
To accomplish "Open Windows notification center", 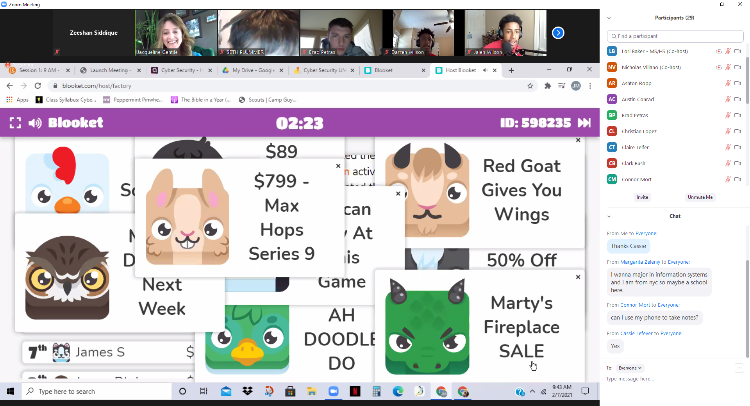I will [585, 392].
